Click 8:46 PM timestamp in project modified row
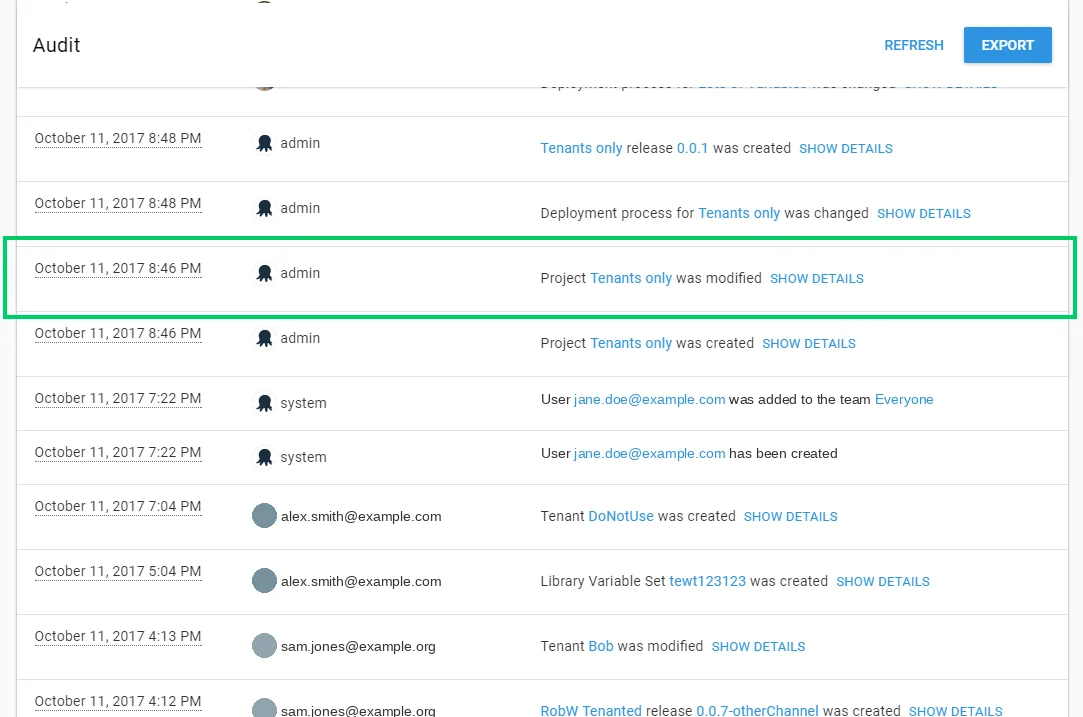Screen dimensions: 1083x717 [118, 268]
